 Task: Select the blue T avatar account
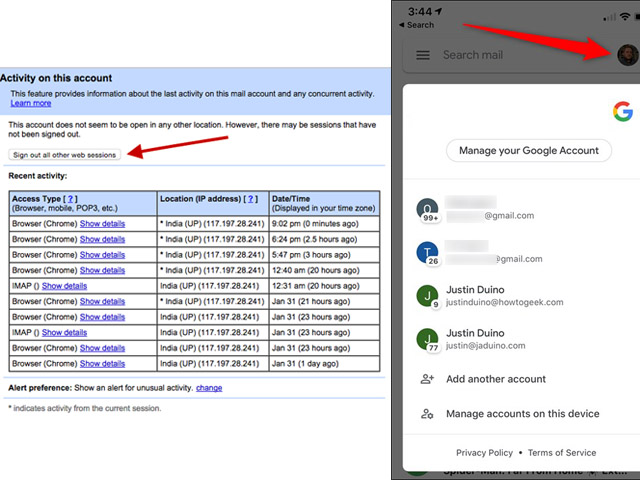(427, 253)
